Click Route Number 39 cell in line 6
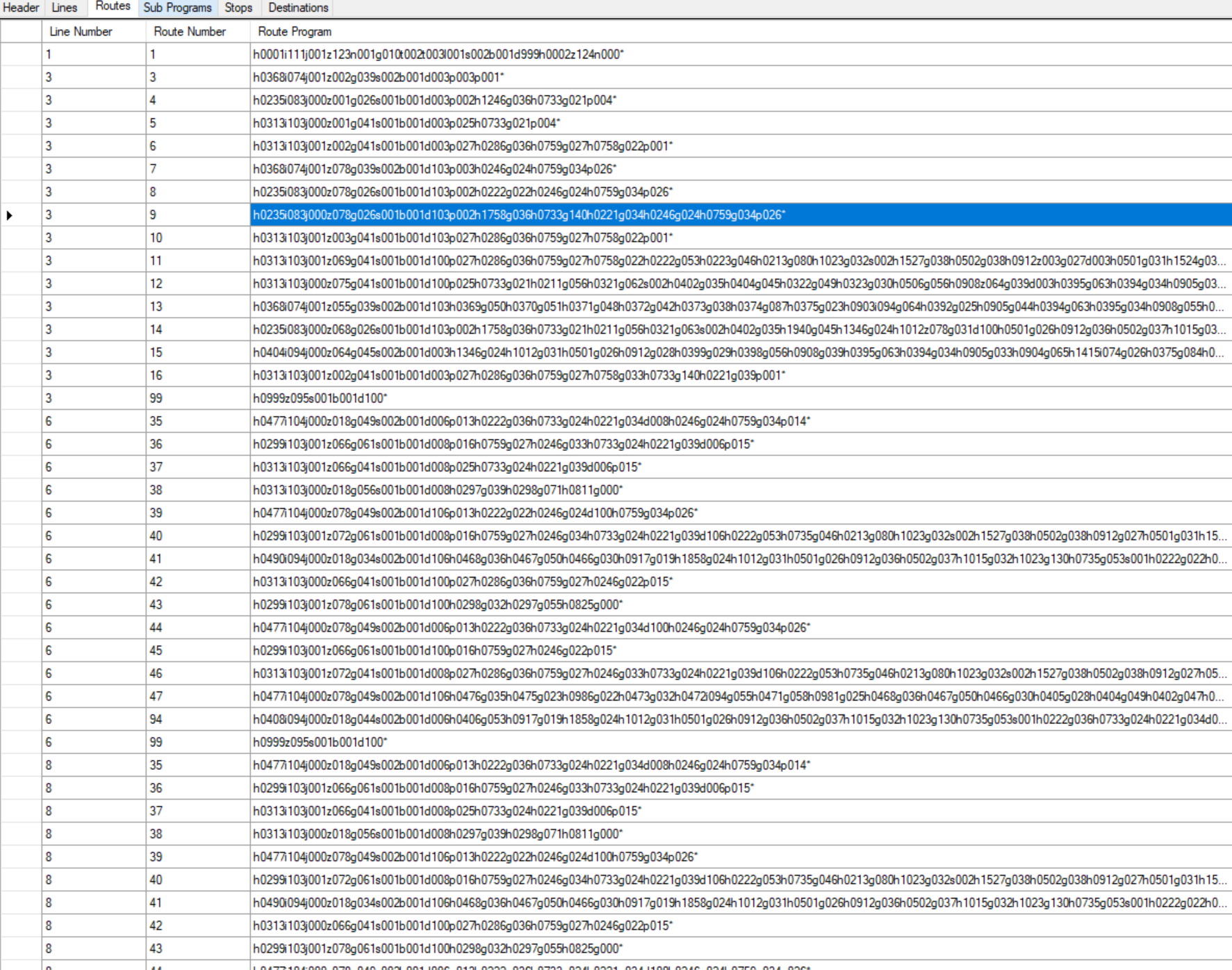The image size is (1232, 970). tap(198, 513)
